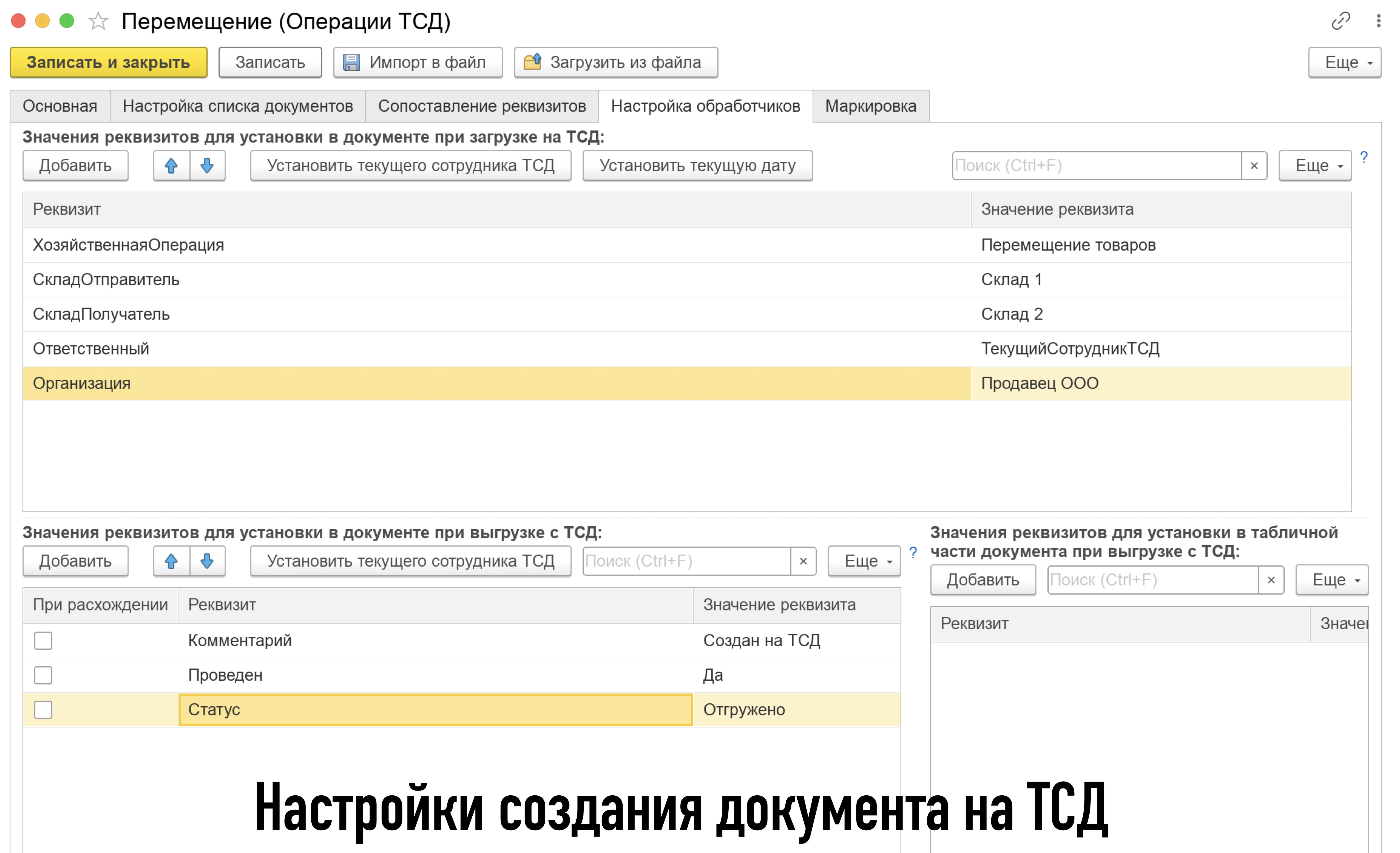
Task: Select the Склад 2 value cell
Action: click(1161, 314)
